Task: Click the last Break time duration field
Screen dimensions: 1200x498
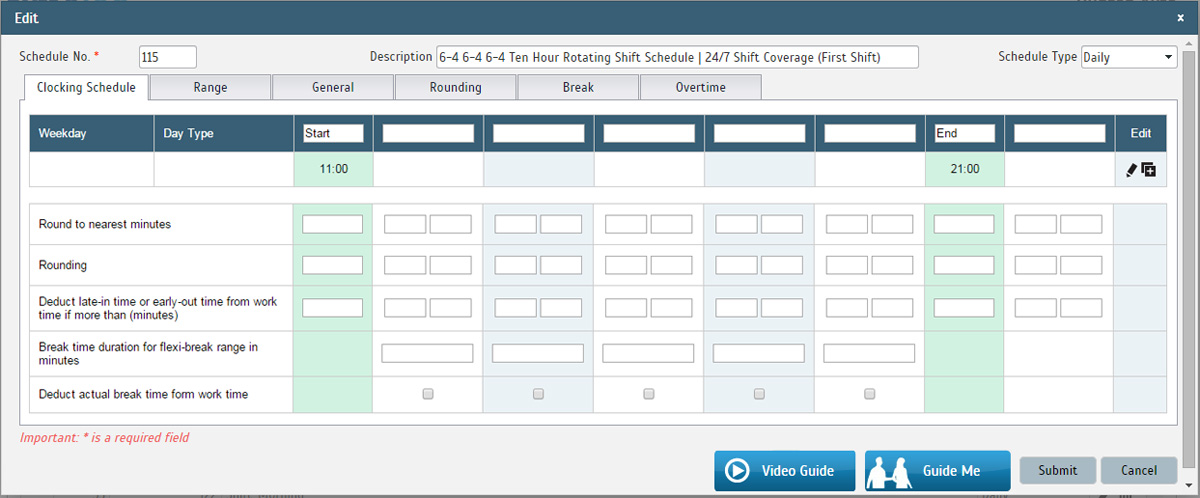Action: pos(869,353)
